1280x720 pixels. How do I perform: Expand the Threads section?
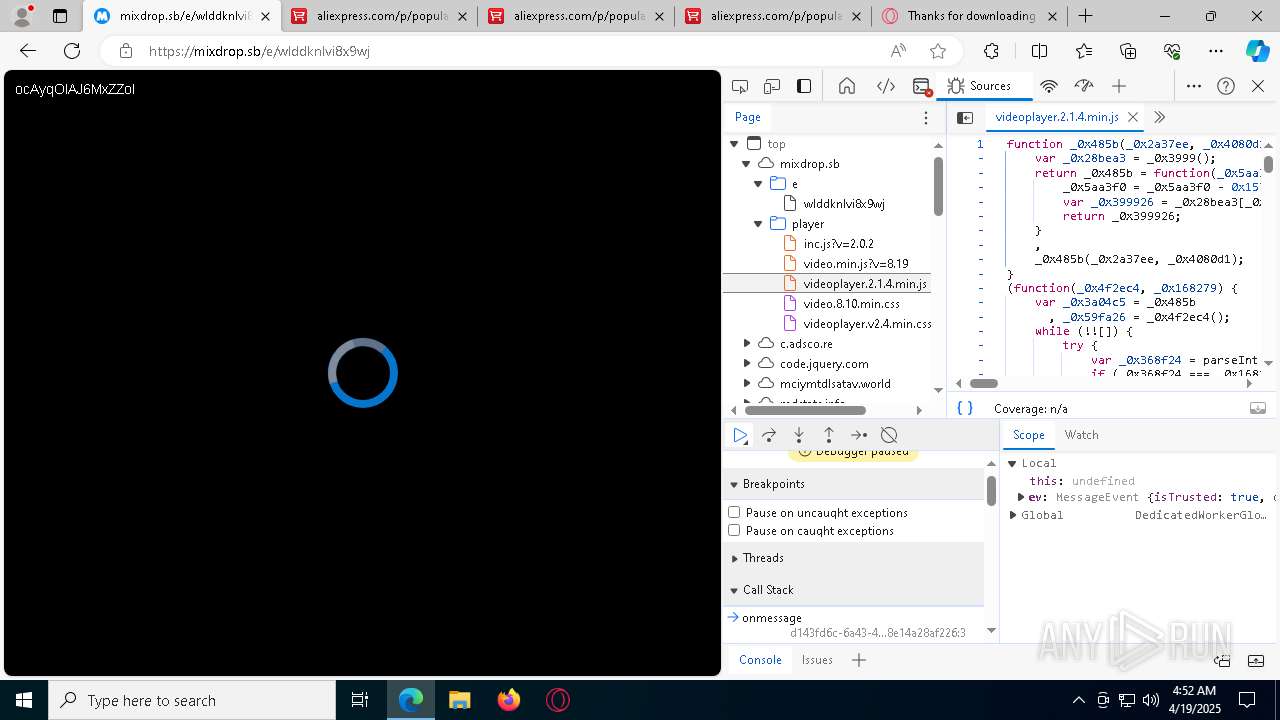[x=734, y=558]
